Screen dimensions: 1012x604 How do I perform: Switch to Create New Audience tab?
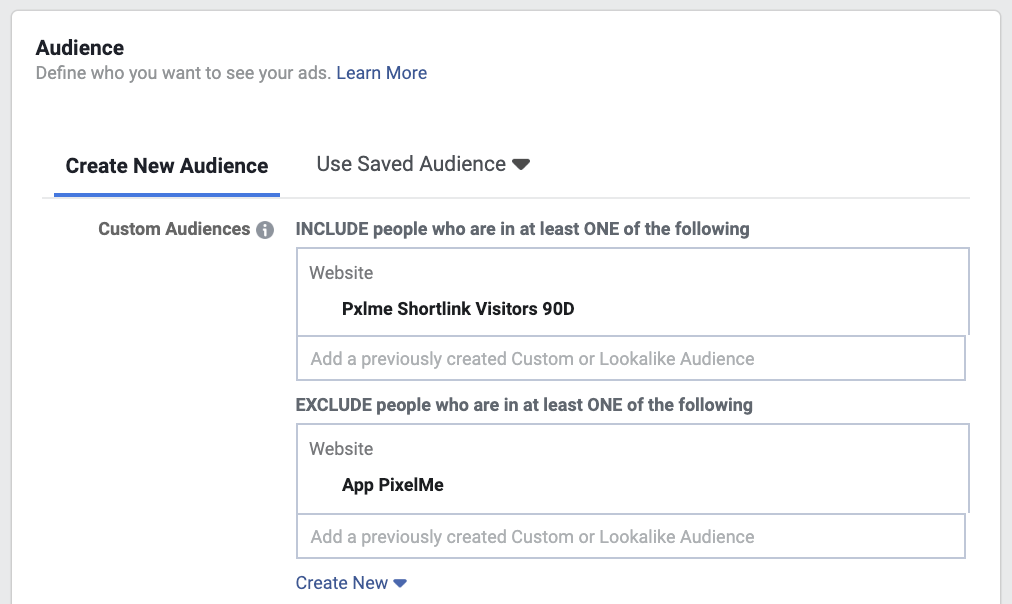(x=167, y=166)
